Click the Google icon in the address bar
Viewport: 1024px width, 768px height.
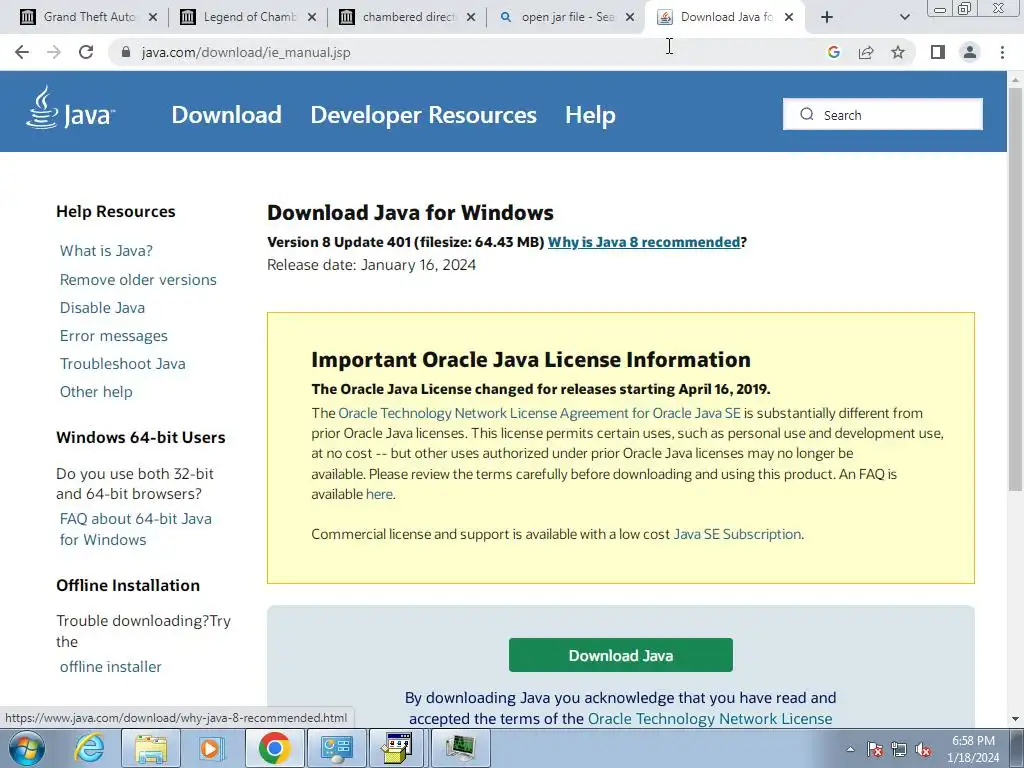click(833, 52)
